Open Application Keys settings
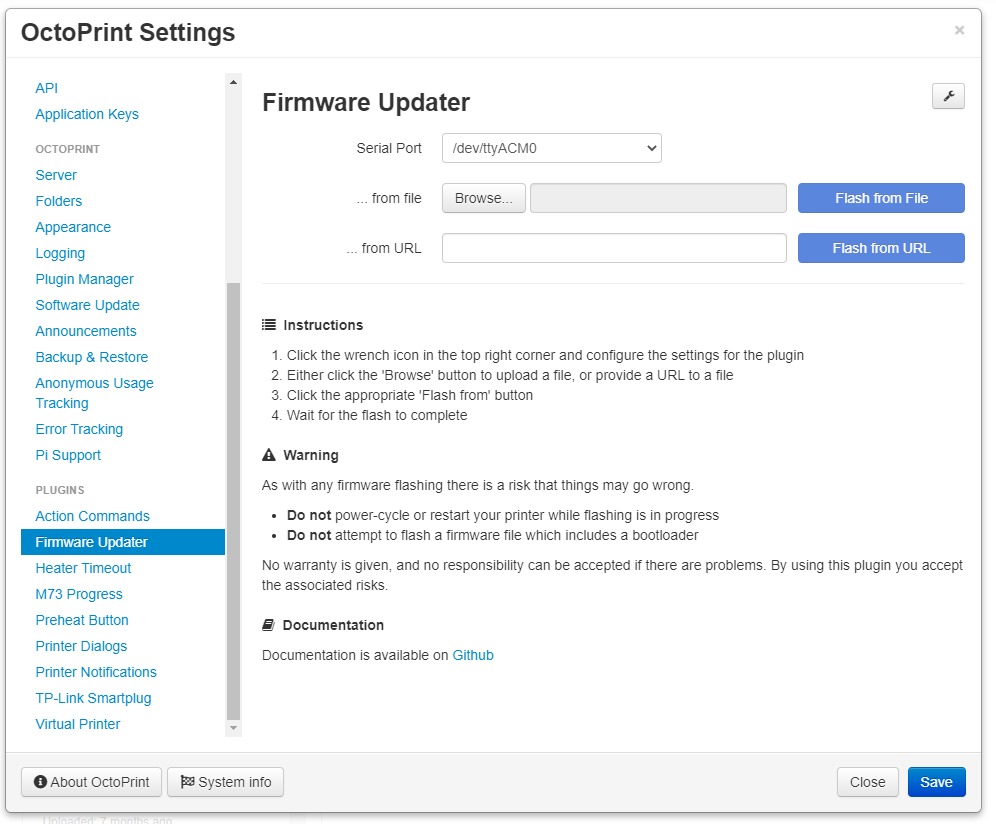 point(87,114)
